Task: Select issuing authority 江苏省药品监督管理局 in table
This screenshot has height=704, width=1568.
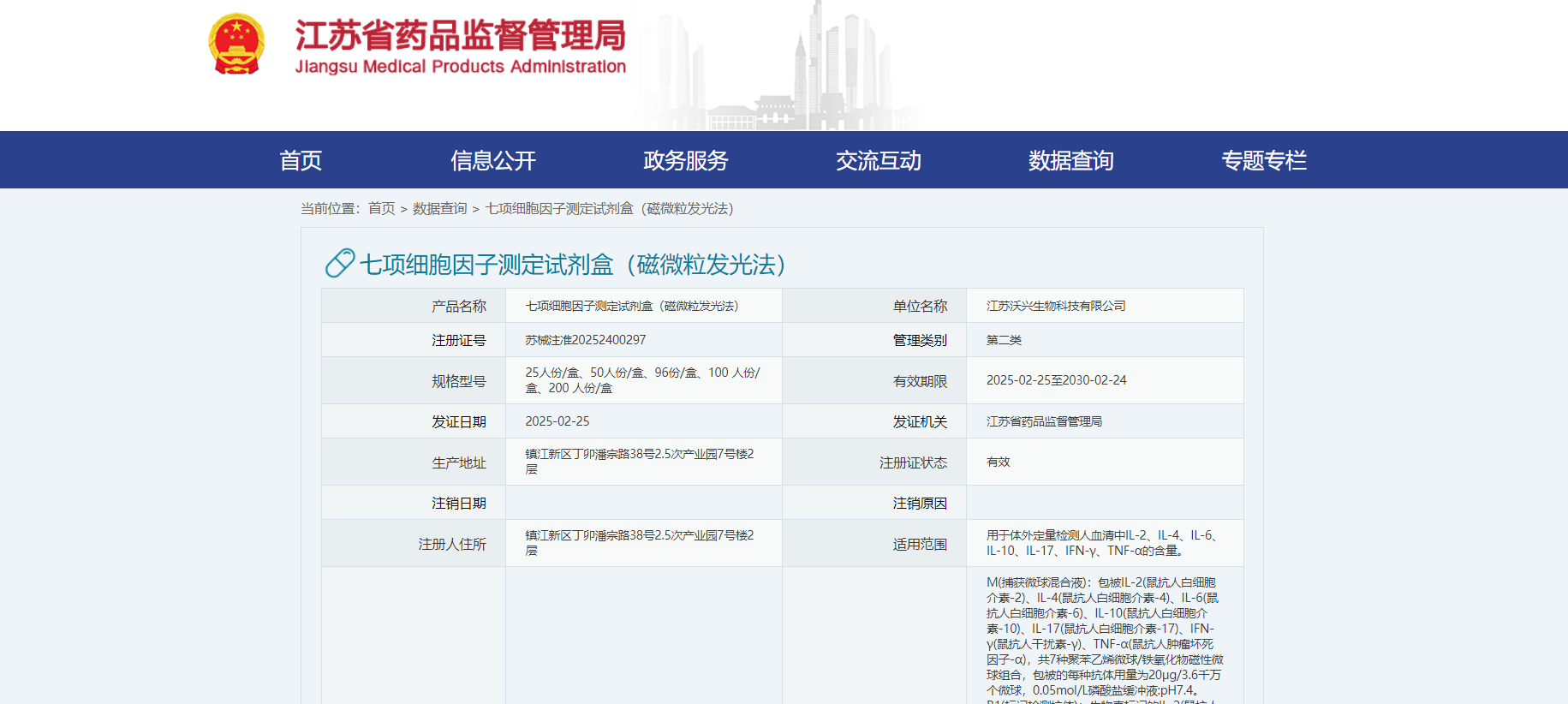Action: coord(1044,421)
